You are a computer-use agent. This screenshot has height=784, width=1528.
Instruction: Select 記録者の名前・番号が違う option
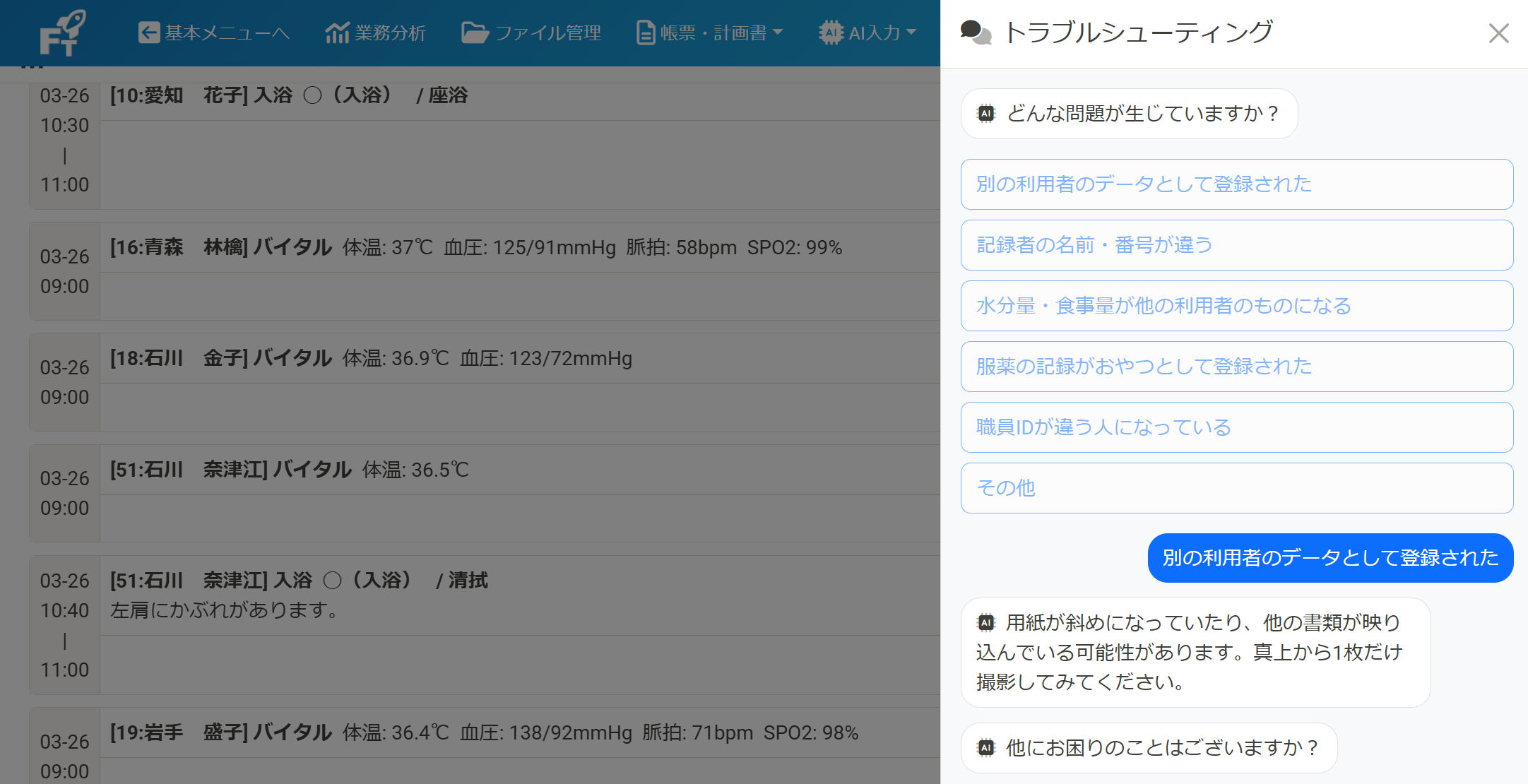pos(1236,245)
